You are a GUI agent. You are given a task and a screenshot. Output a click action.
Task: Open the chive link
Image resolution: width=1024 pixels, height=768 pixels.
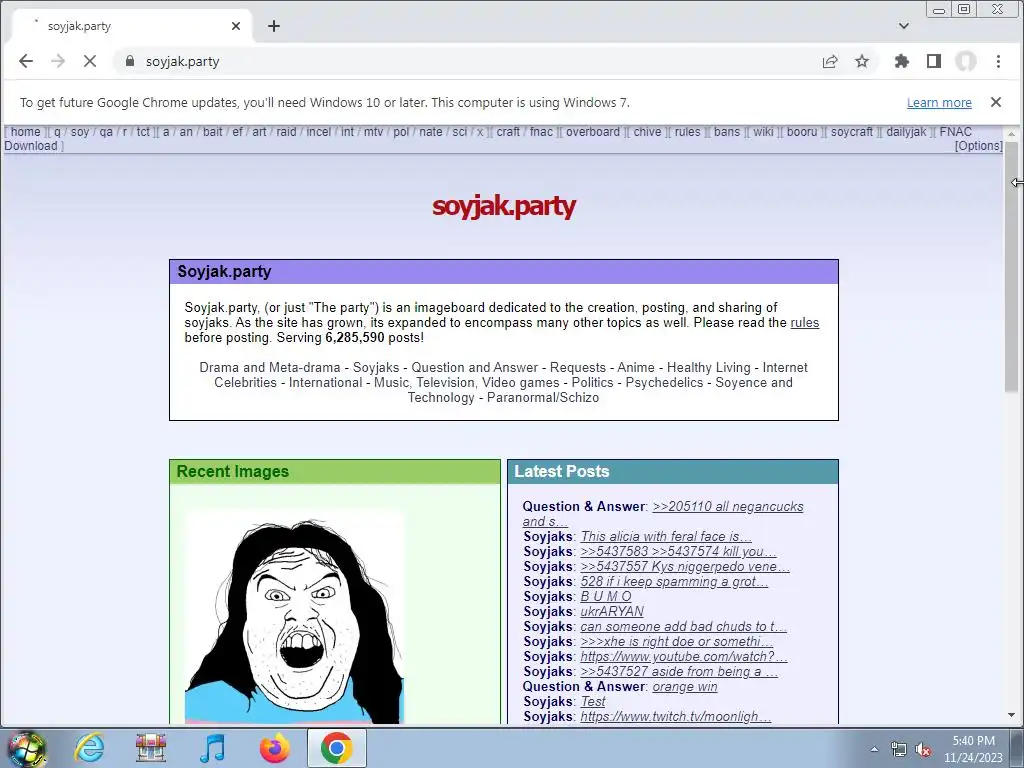coord(647,132)
